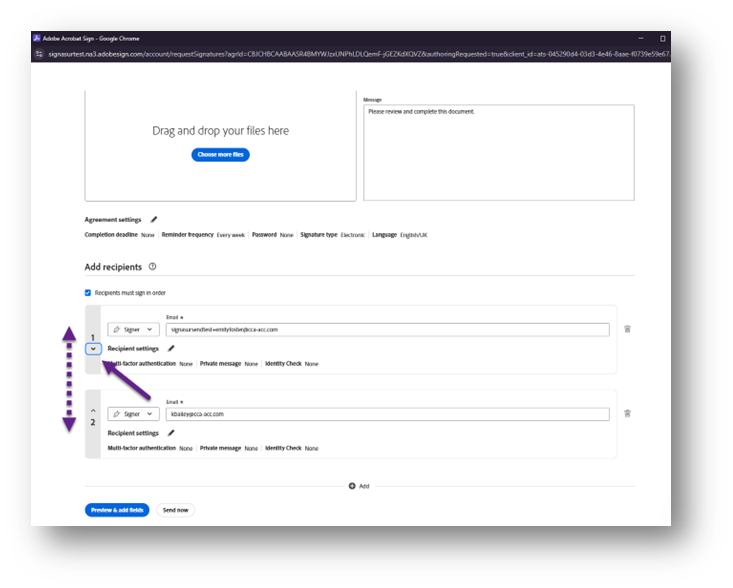Viewport: 733px width, 588px height.
Task: Edit second recipient's settings pencil icon
Action: point(171,433)
